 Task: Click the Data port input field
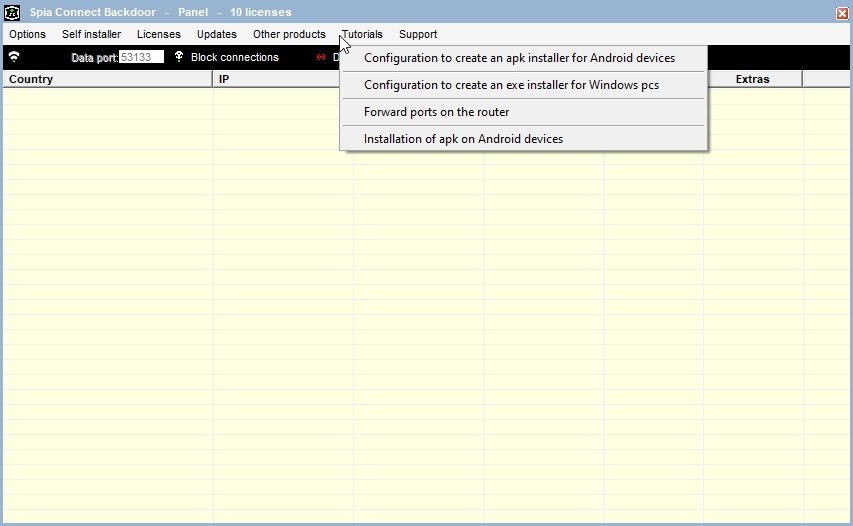(141, 57)
